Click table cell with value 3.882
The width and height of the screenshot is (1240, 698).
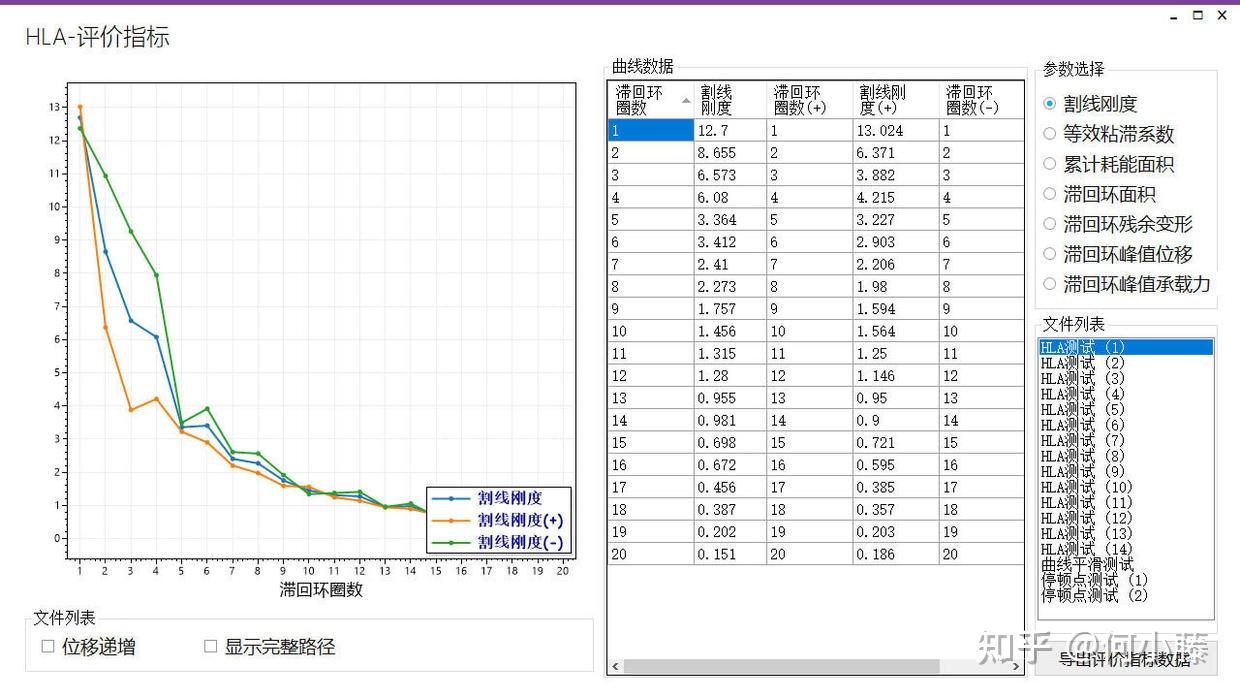[x=896, y=175]
